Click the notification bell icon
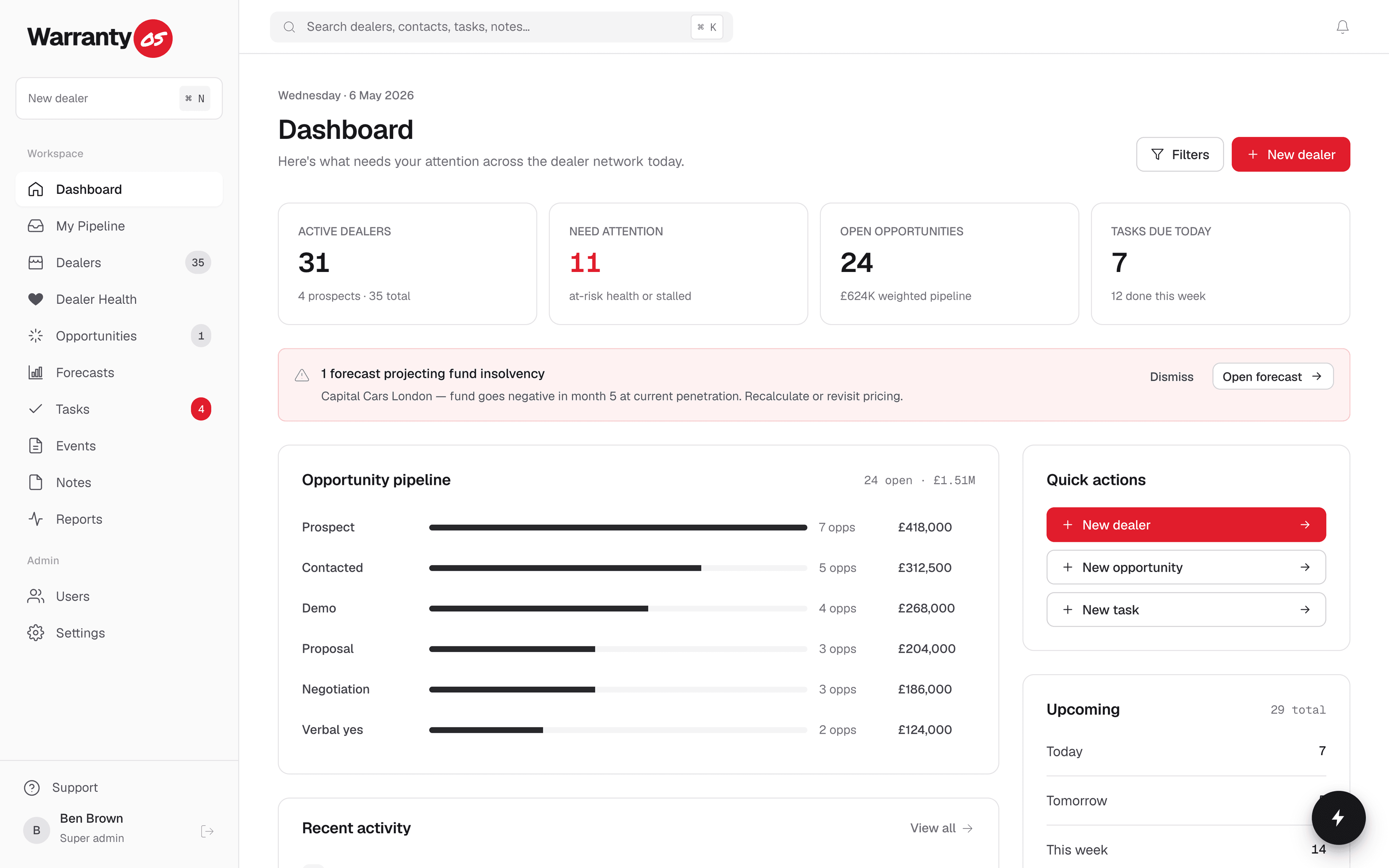Screen dimensions: 1389x868 [1342, 27]
